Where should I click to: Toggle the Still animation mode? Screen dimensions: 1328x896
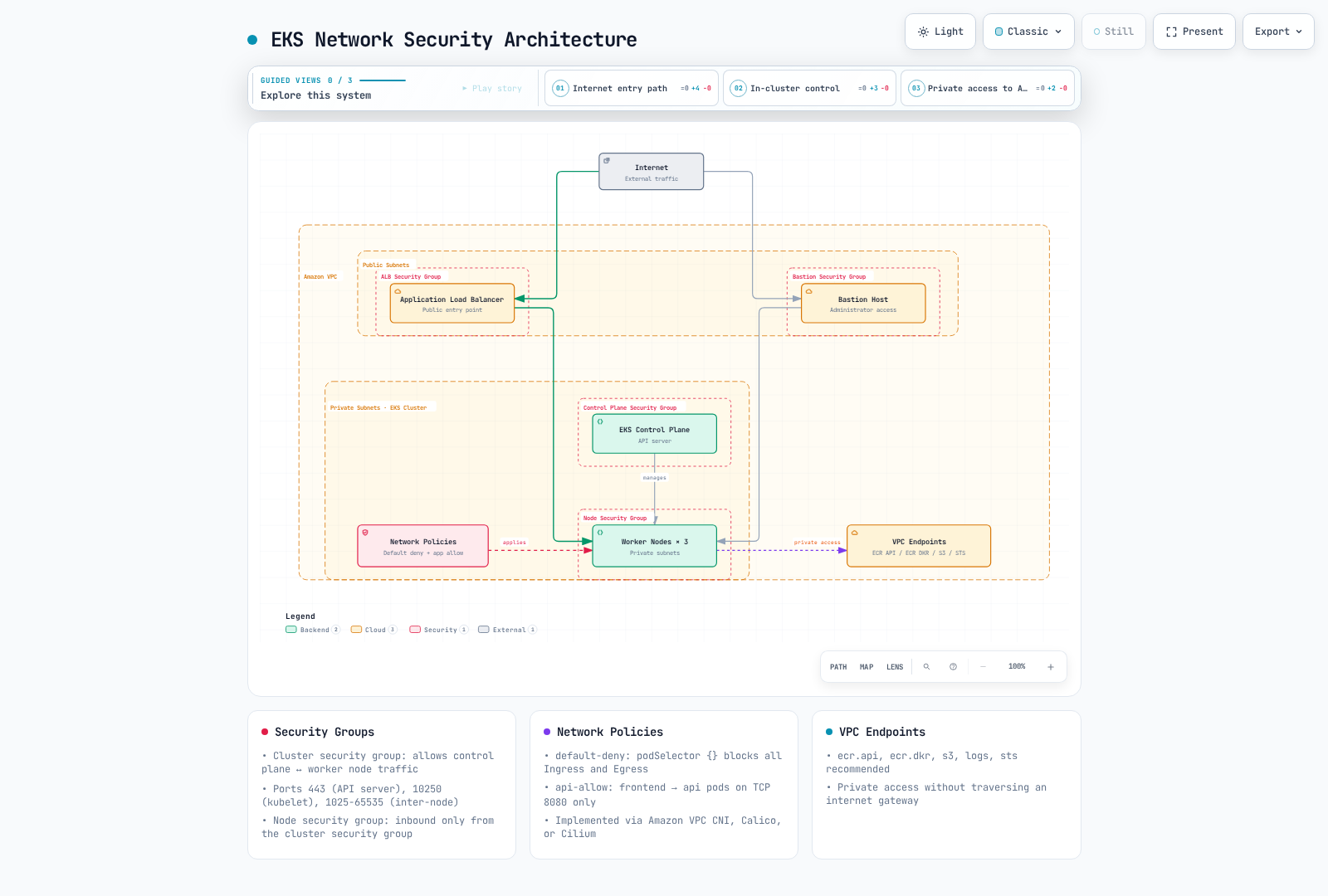pyautogui.click(x=1114, y=32)
